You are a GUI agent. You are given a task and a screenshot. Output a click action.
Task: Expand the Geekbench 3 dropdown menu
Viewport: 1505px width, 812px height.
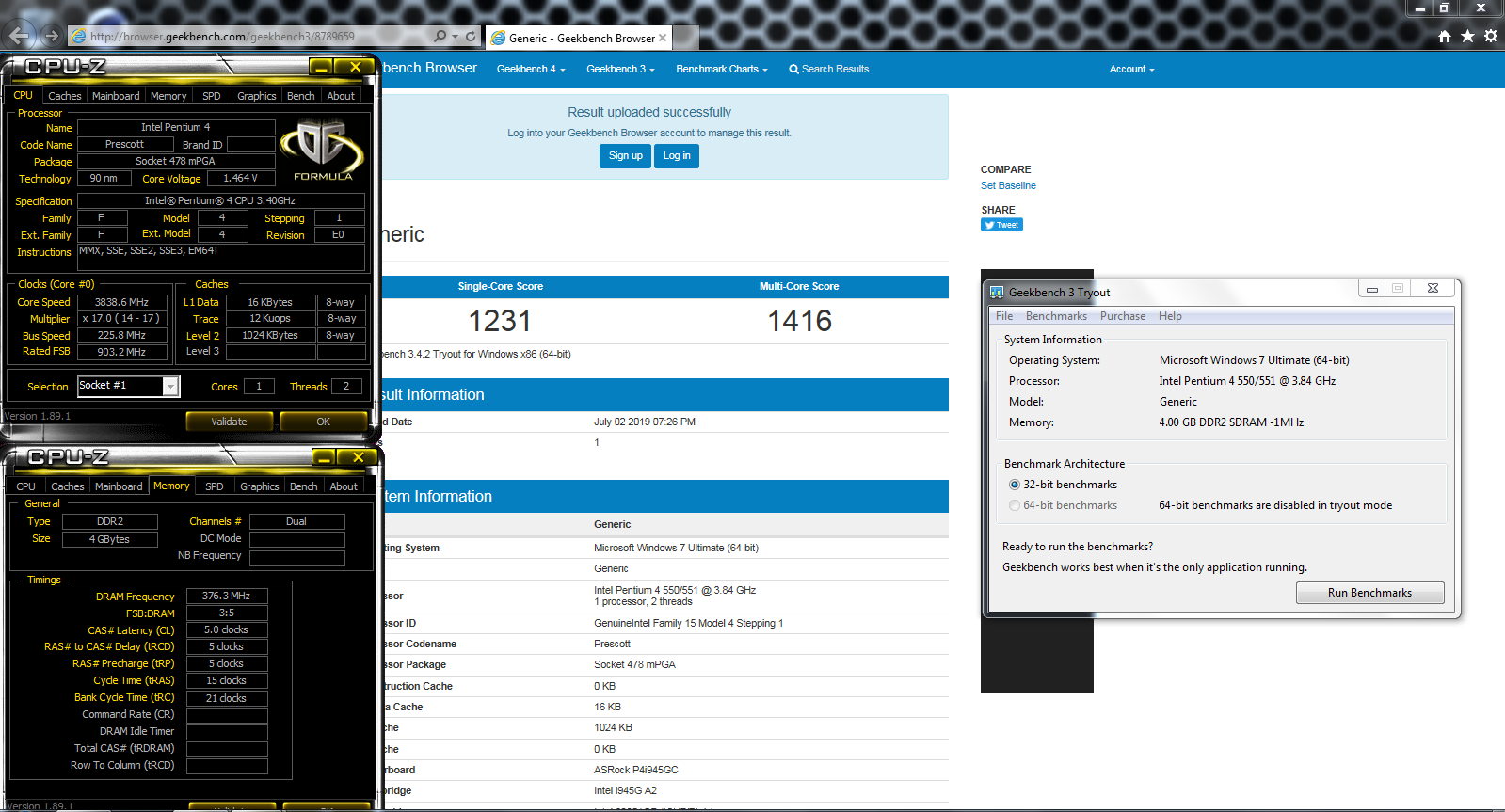620,69
